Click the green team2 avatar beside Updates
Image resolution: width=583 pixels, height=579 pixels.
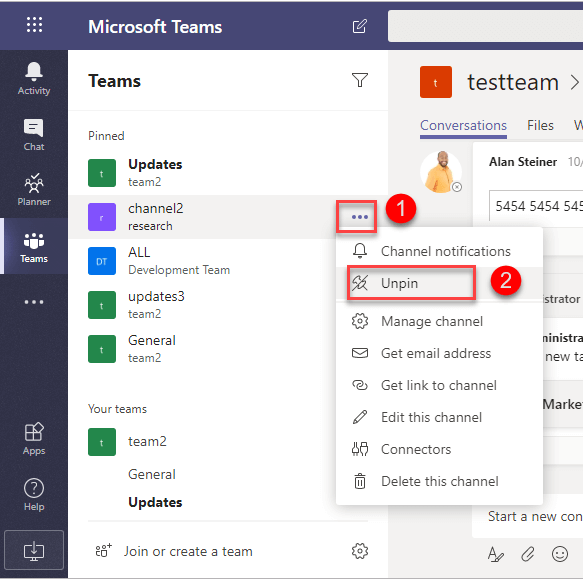click(x=102, y=173)
